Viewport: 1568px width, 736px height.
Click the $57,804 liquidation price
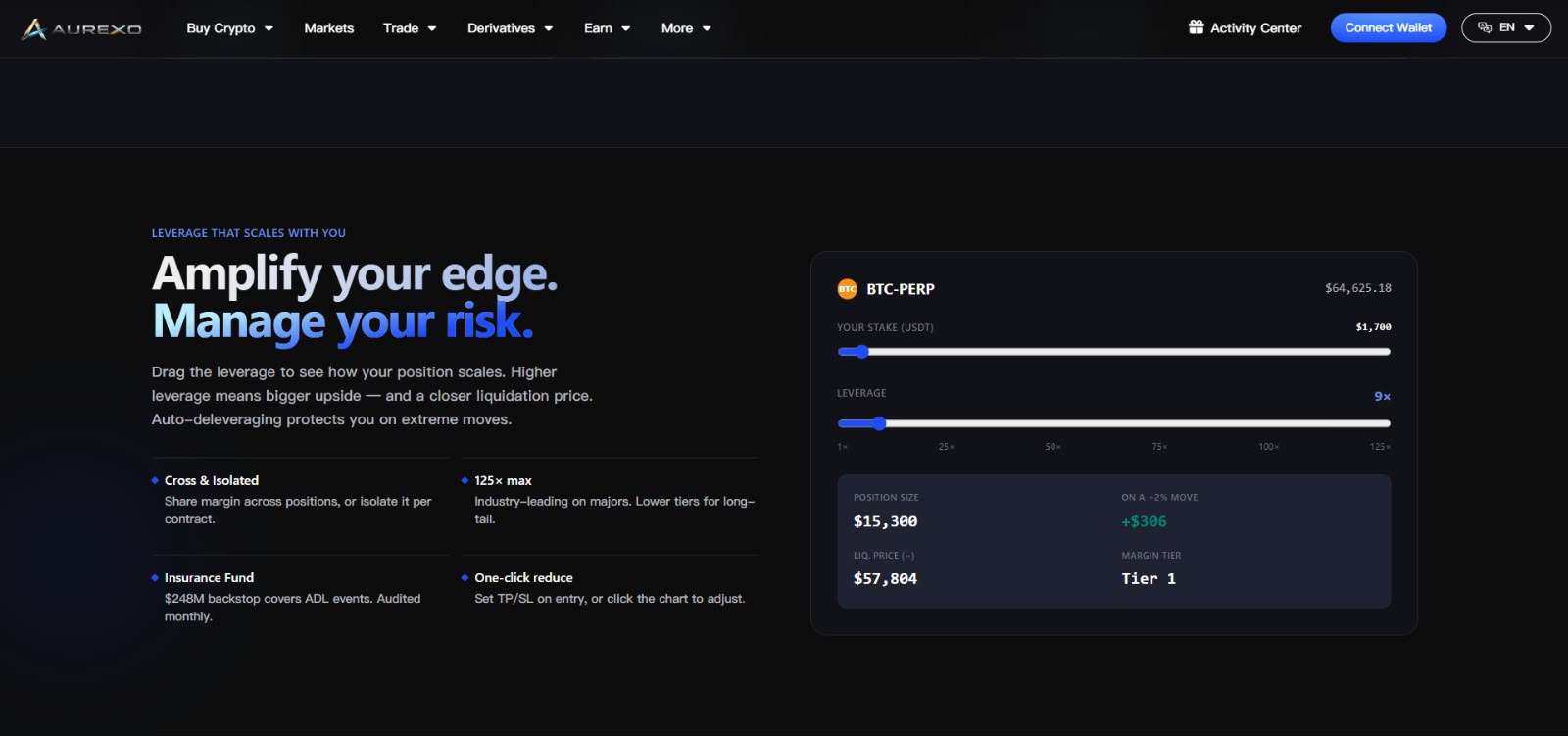tap(886, 579)
